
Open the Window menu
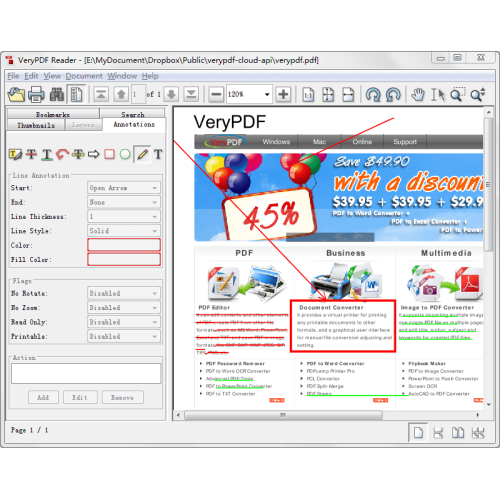point(122,76)
